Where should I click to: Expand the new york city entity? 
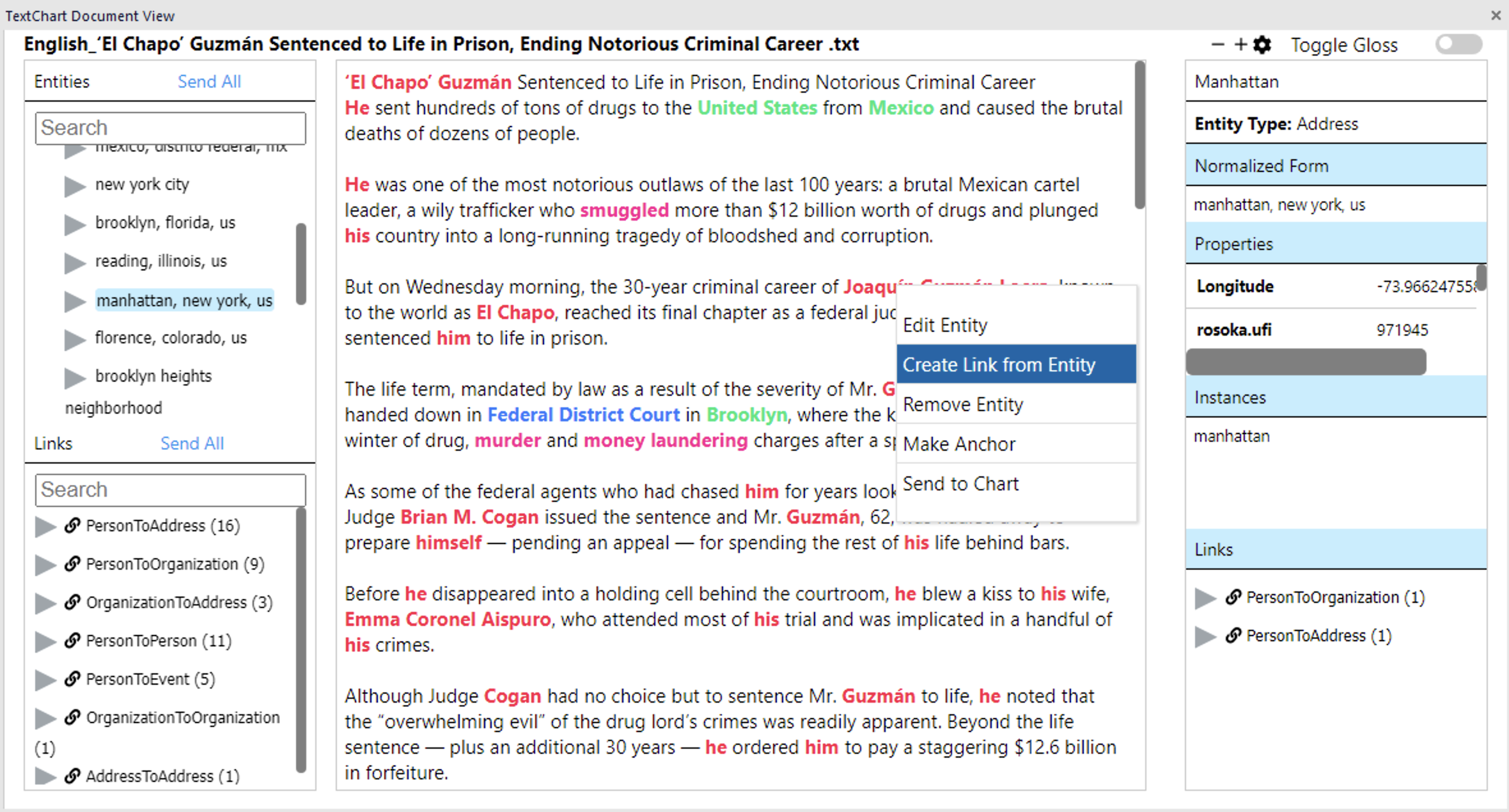[75, 186]
